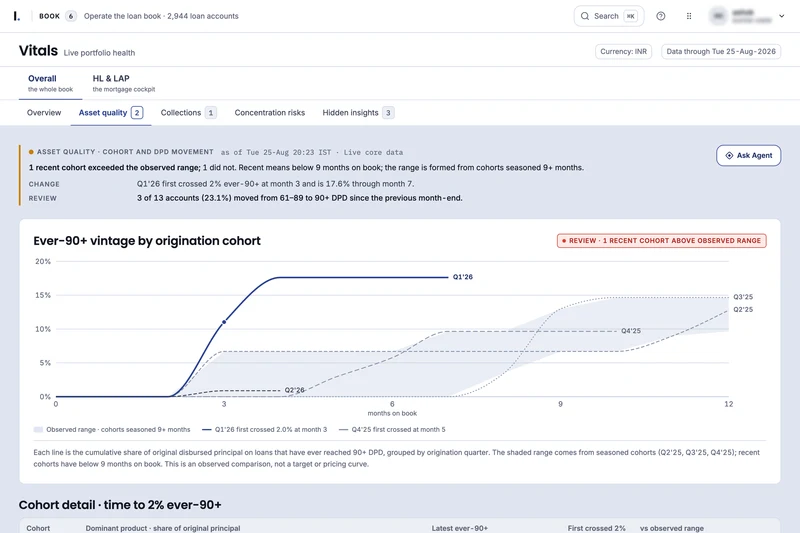The image size is (800, 533).
Task: Click the keyboard shortcut badge in Search
Action: pyautogui.click(x=631, y=16)
